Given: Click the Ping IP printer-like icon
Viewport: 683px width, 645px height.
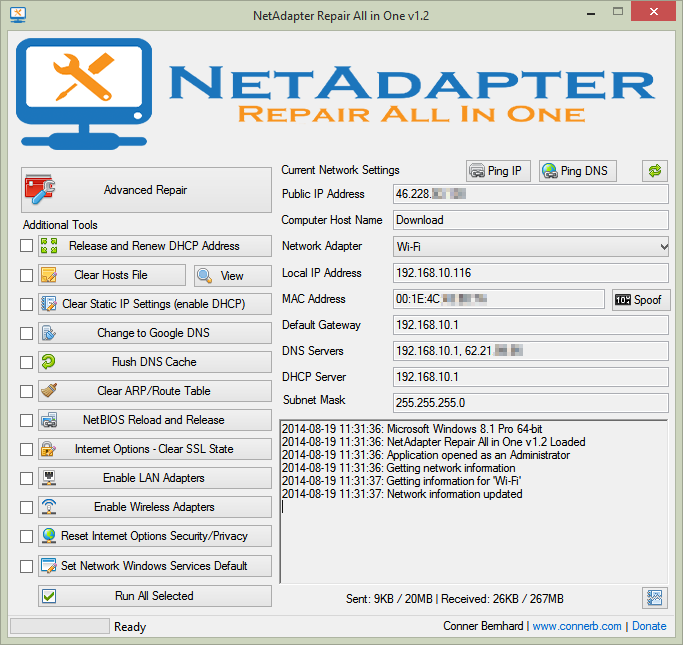Looking at the screenshot, I should click(477, 171).
